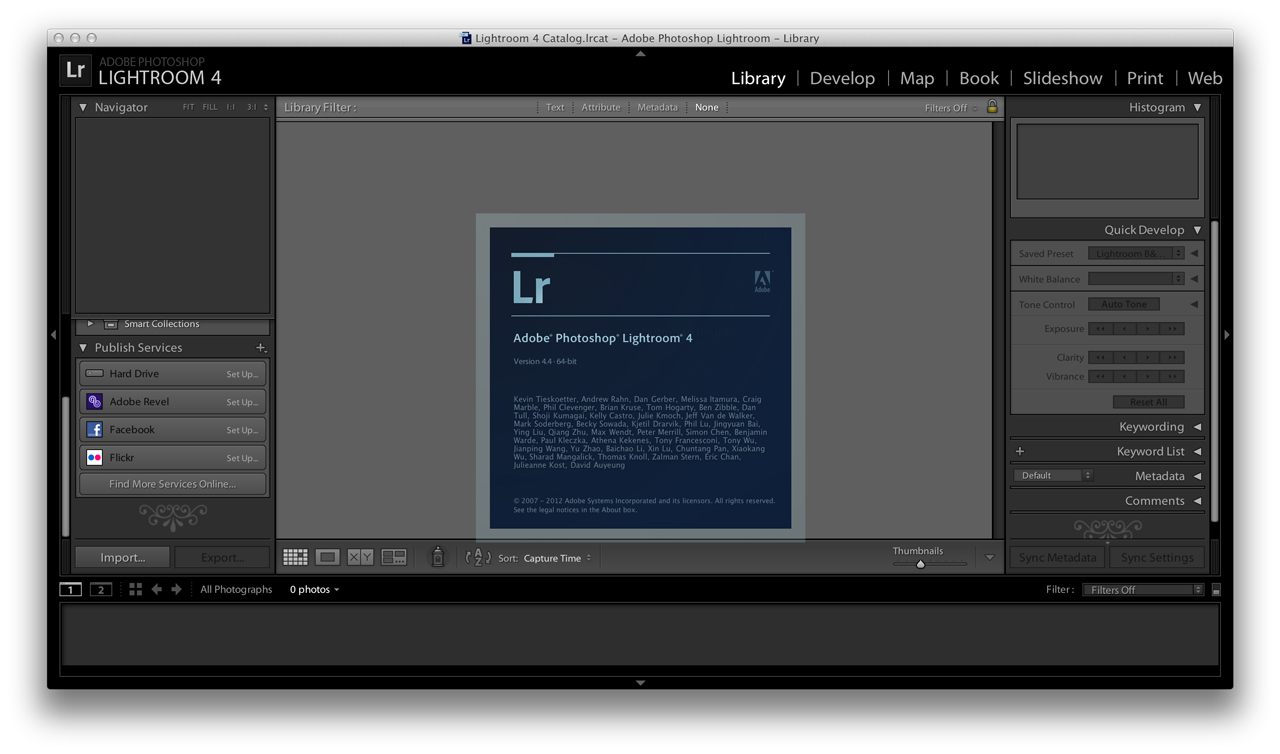
Task: Click Find More Services Online
Action: 172,484
